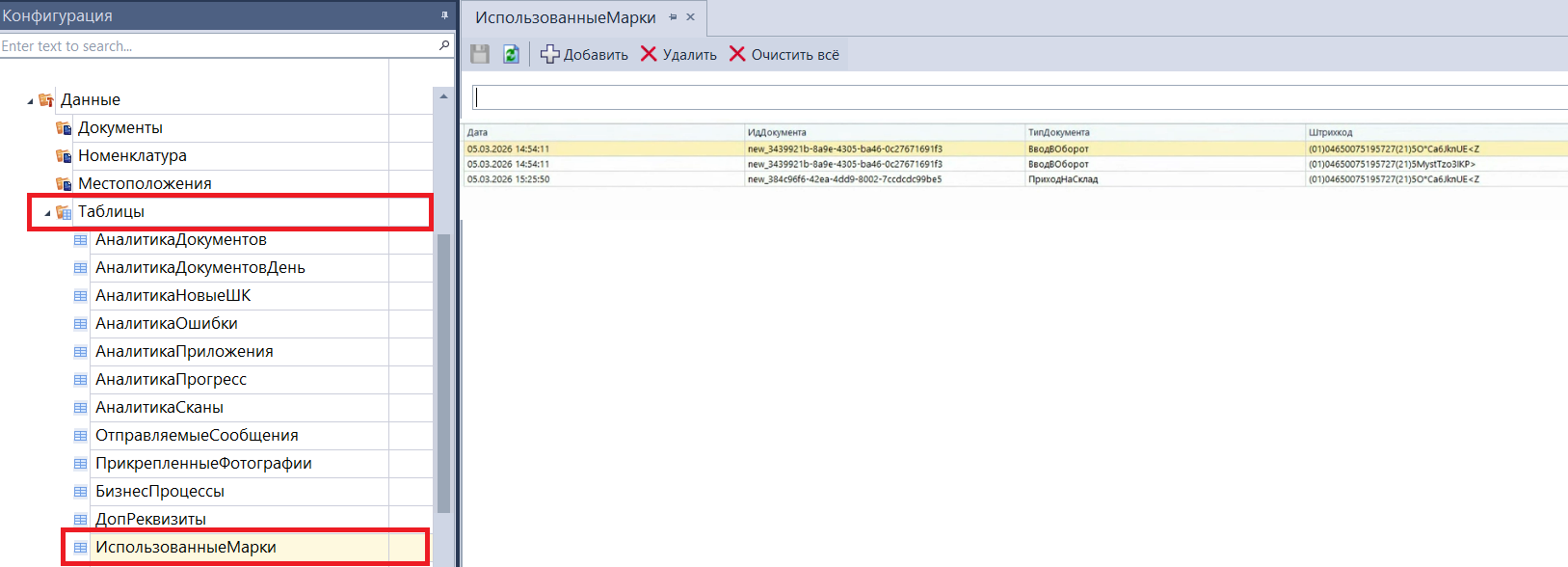Viewport: 1568px width, 567px height.
Task: Click the filter input above the table
Action: click(1020, 97)
